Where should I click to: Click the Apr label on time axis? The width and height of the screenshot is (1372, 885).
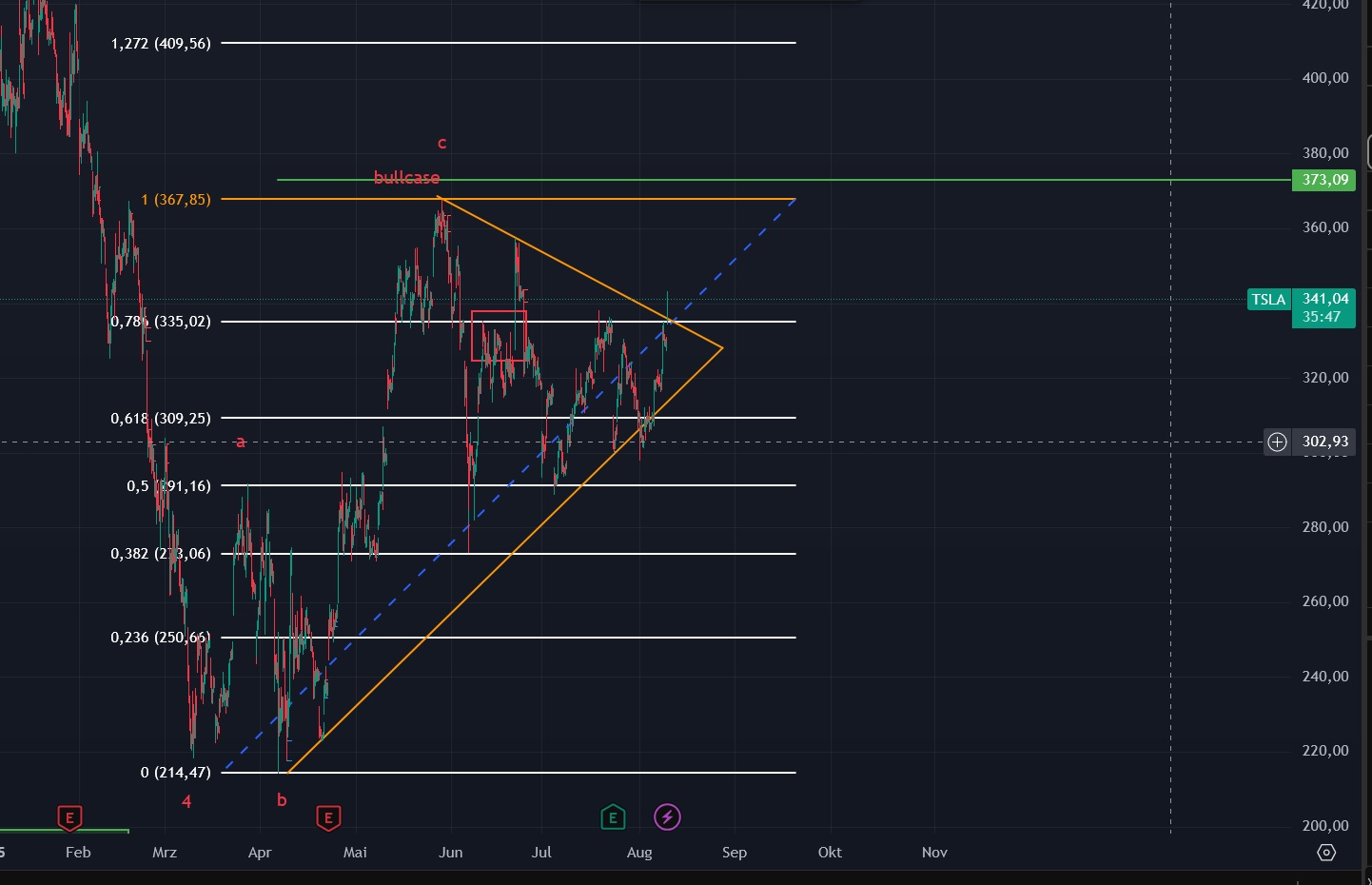[x=260, y=853]
